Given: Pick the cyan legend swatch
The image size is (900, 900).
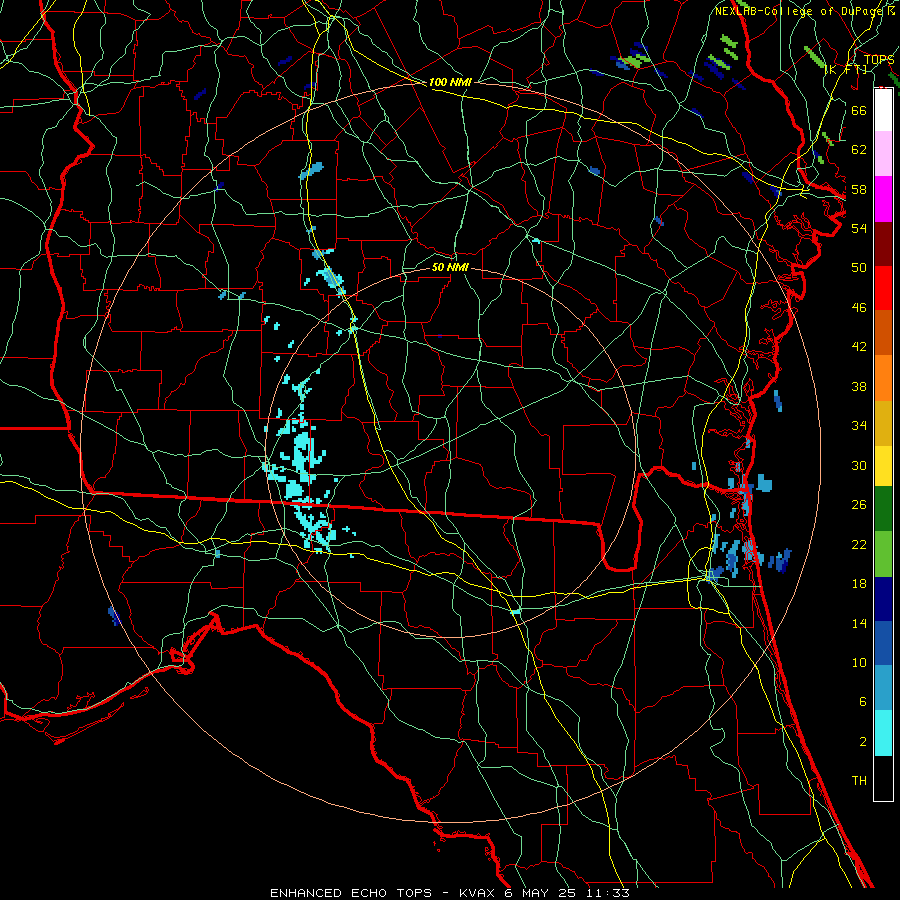Looking at the screenshot, I should pyautogui.click(x=883, y=733).
